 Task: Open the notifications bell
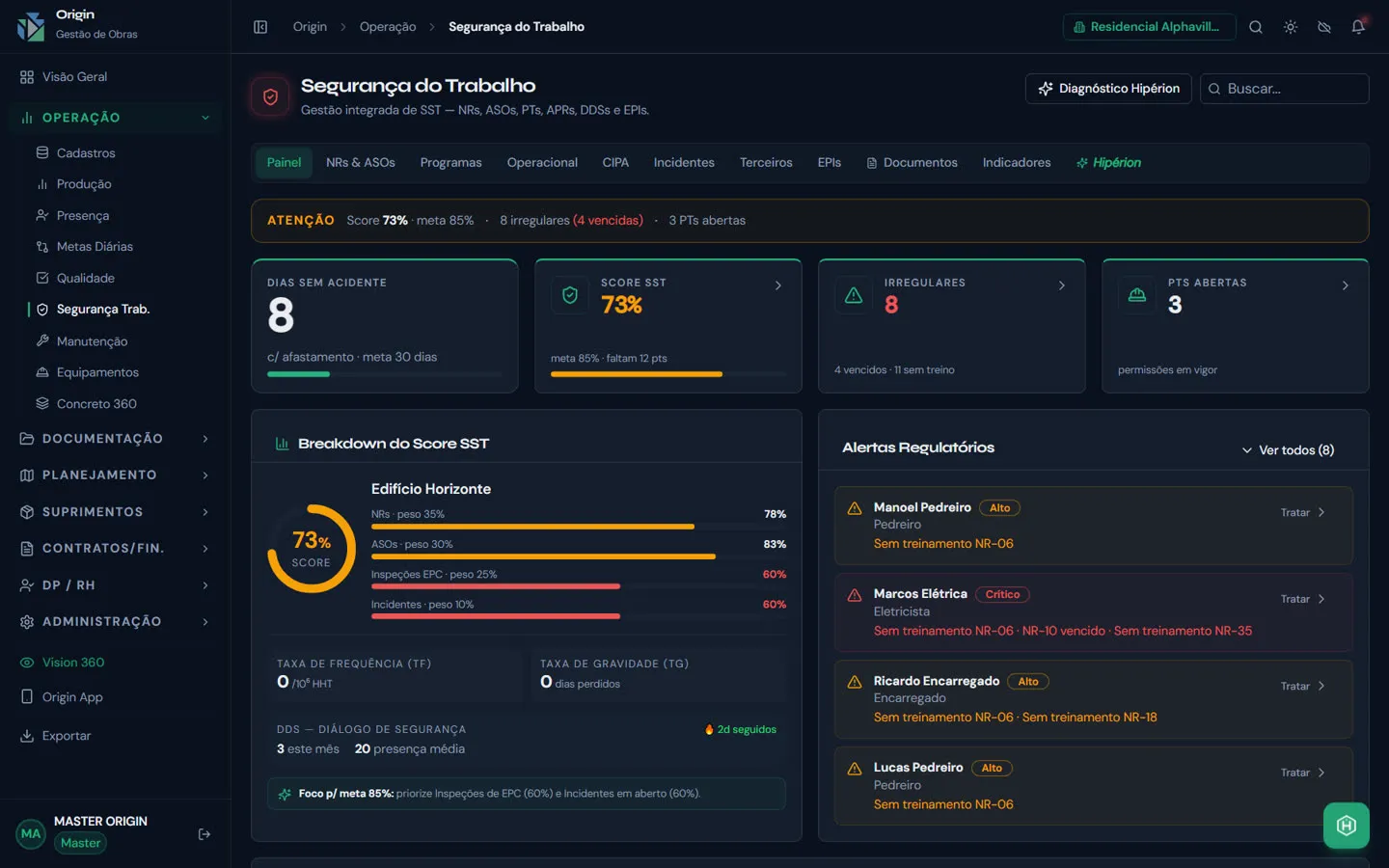point(1358,27)
